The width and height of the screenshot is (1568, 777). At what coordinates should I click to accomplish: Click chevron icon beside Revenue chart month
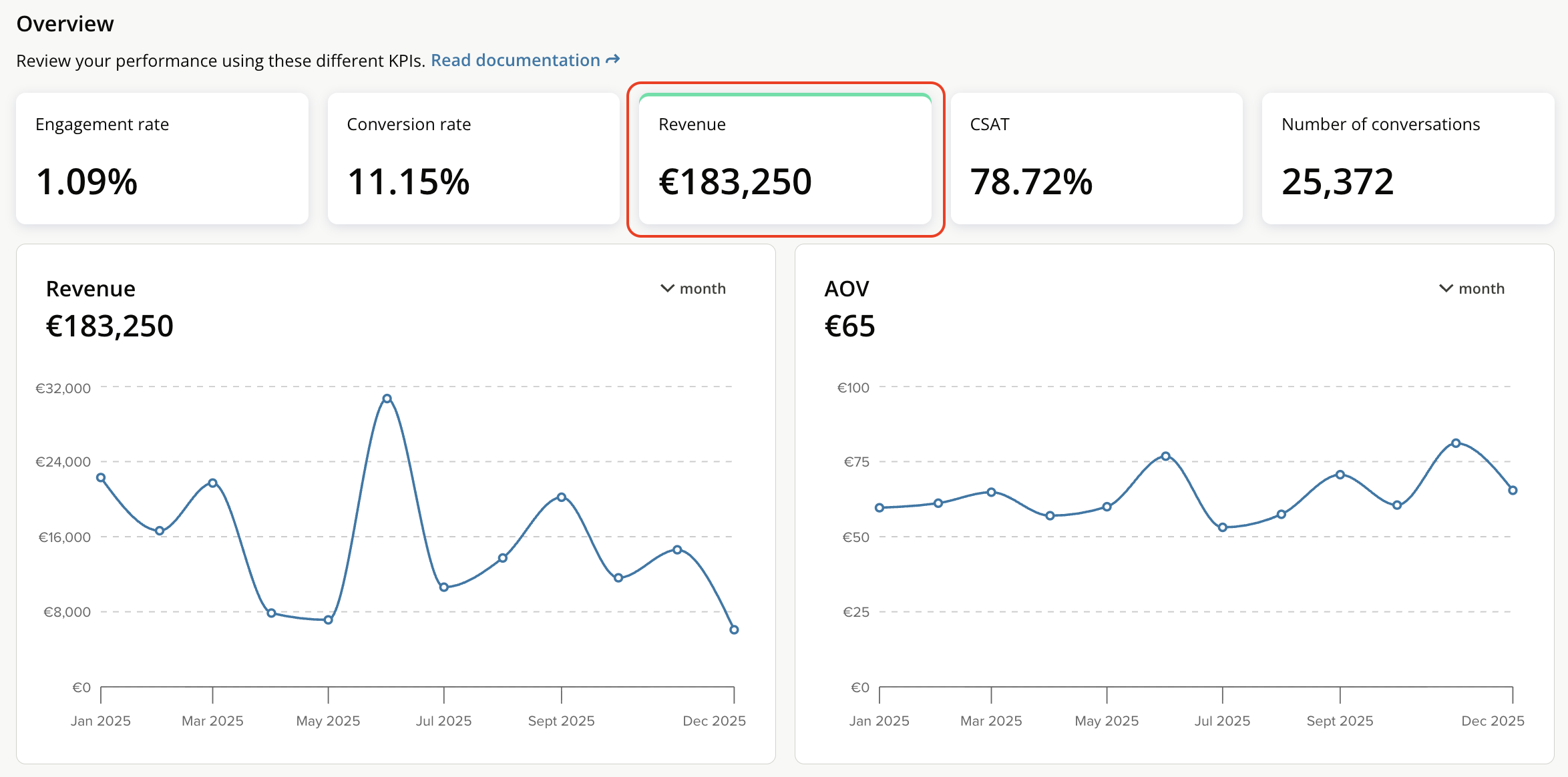667,288
